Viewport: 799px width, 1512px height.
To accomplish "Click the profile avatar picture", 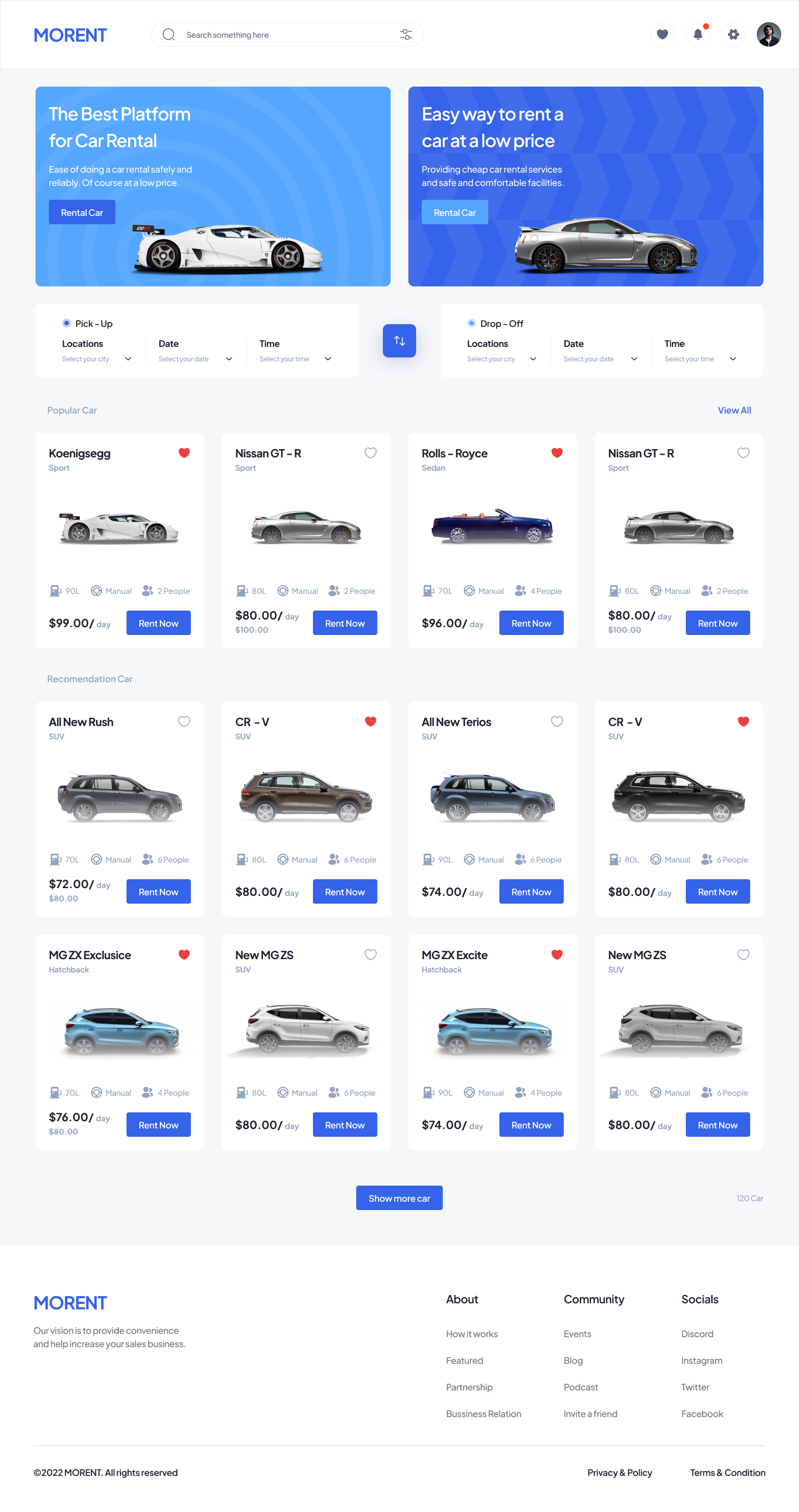I will (769, 34).
